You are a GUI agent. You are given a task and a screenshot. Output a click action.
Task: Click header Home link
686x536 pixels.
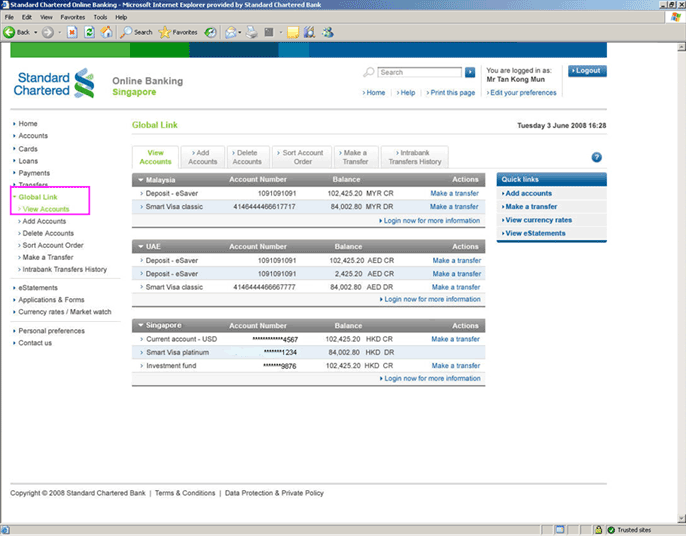pyautogui.click(x=374, y=93)
